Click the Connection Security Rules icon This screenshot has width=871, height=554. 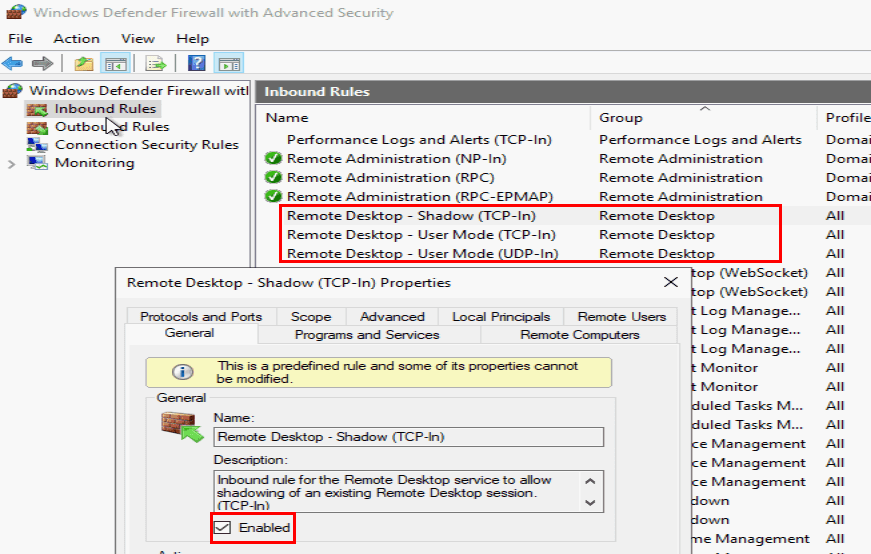[x=37, y=145]
